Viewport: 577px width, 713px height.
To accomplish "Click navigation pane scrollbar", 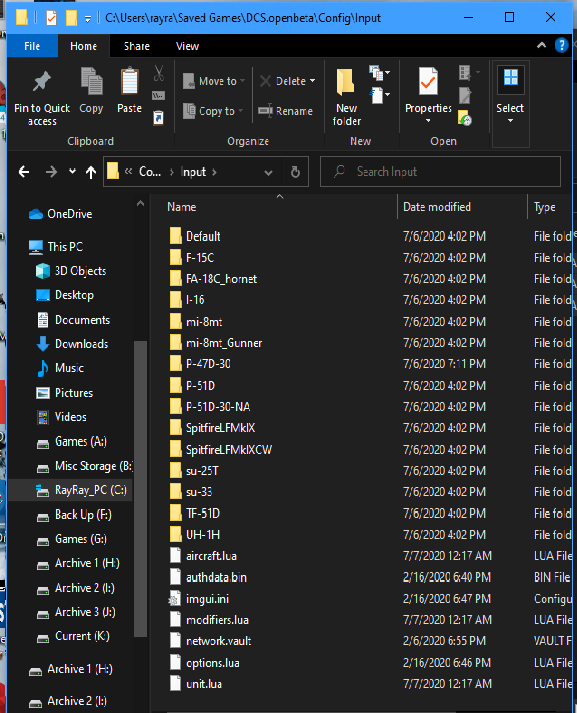I will click(140, 489).
